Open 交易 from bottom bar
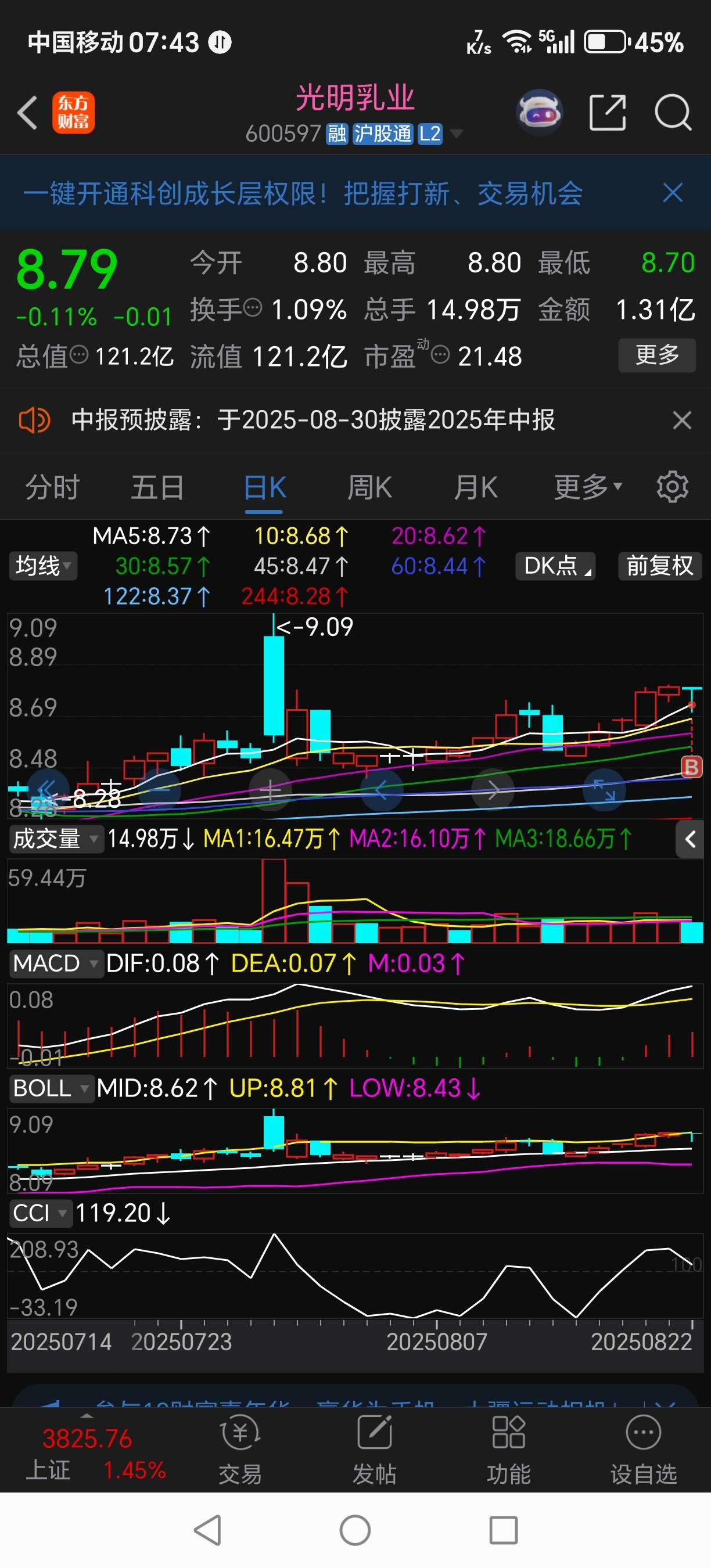Screen dimensions: 711x1568 240,1451
